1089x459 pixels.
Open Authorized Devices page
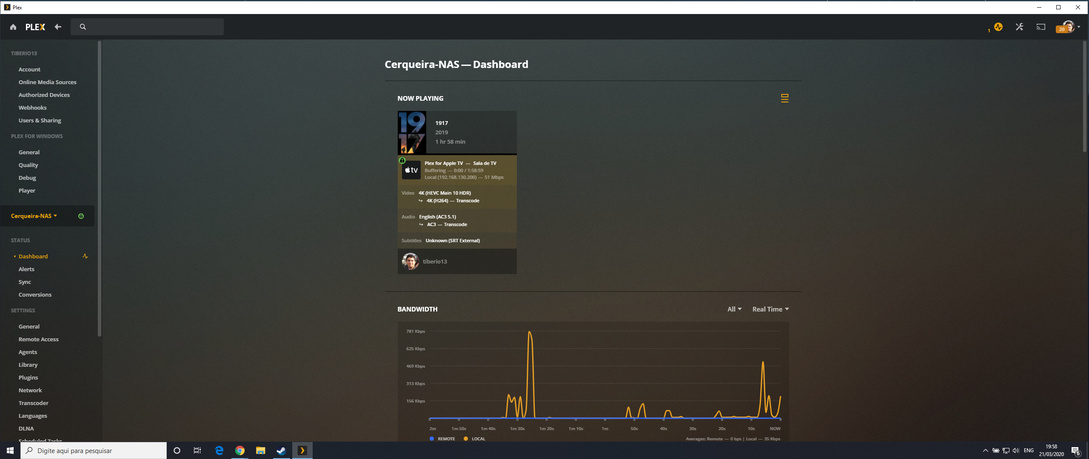click(44, 94)
